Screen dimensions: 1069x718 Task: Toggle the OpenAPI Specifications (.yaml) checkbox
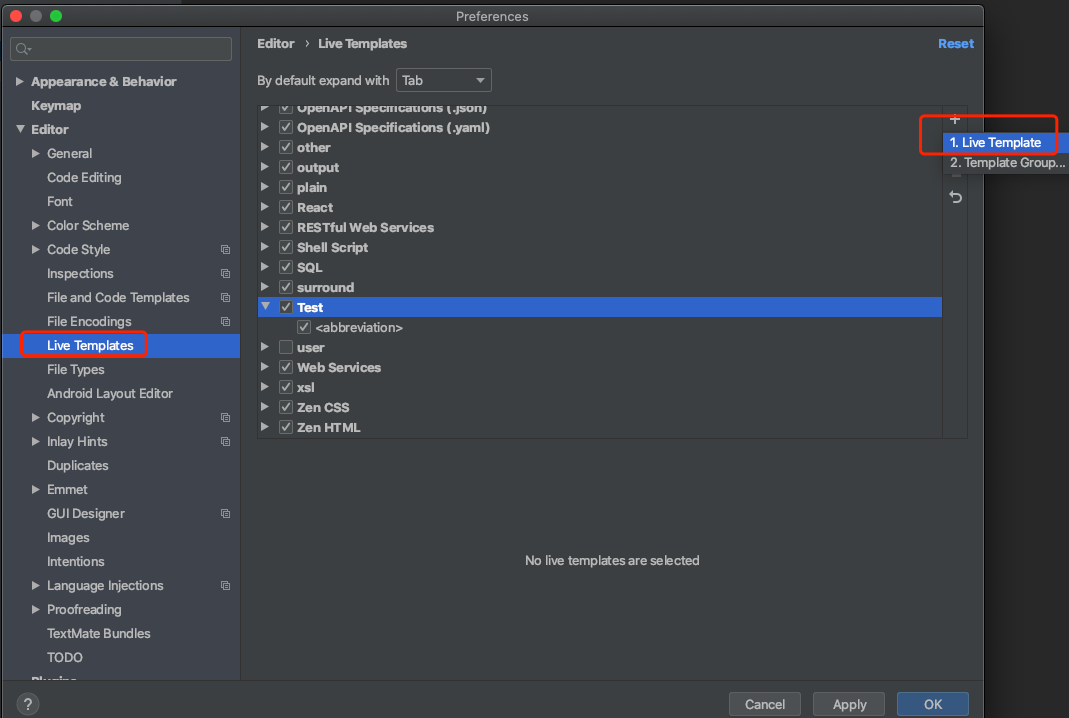(x=286, y=128)
